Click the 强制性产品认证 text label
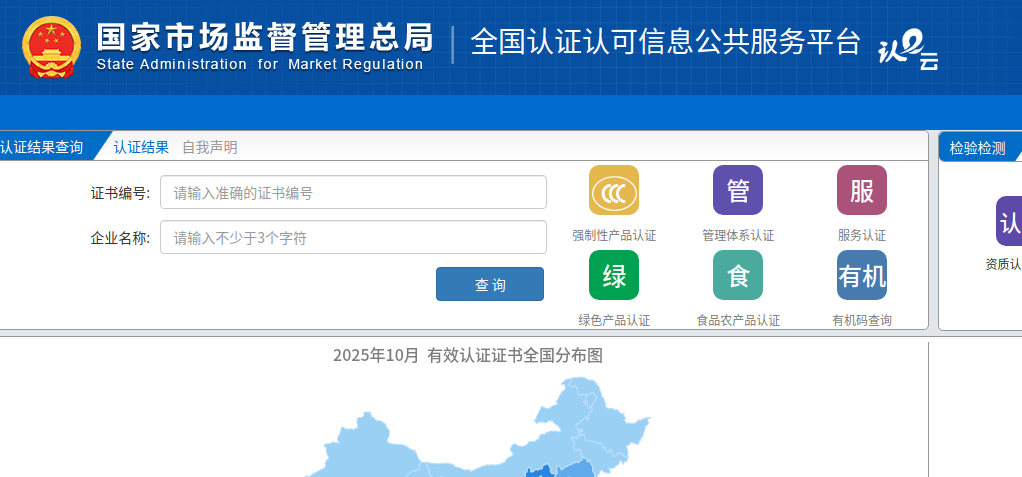1022x477 pixels. click(614, 236)
